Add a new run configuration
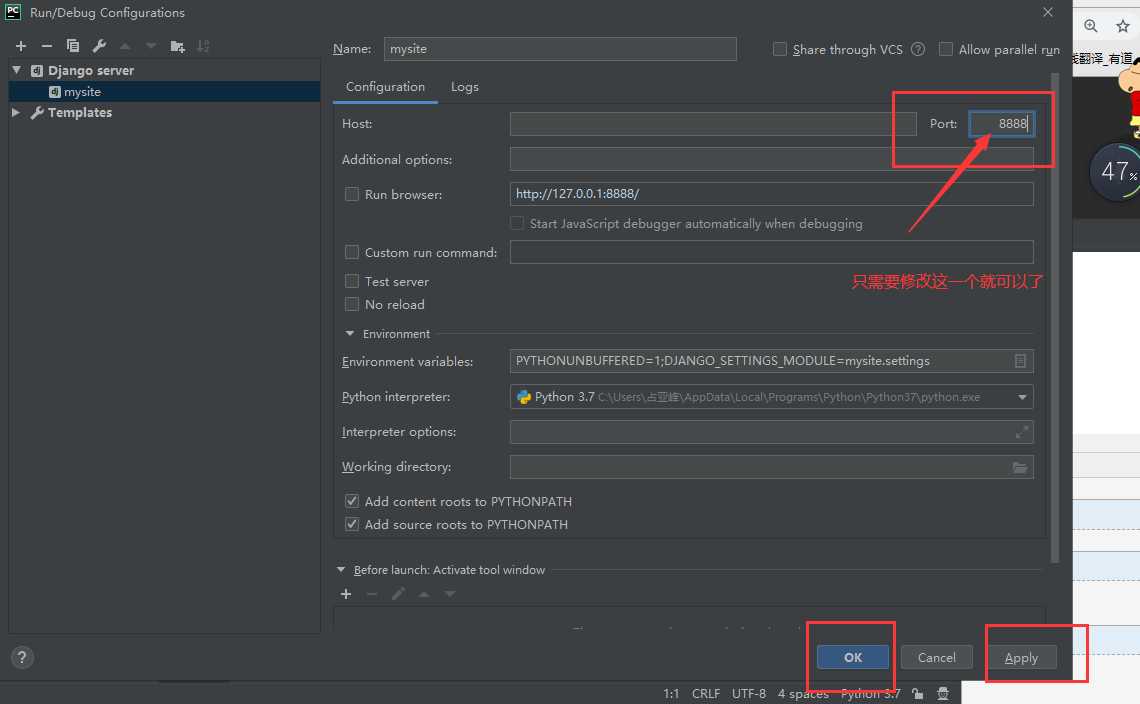This screenshot has height=704, width=1140. click(x=21, y=46)
